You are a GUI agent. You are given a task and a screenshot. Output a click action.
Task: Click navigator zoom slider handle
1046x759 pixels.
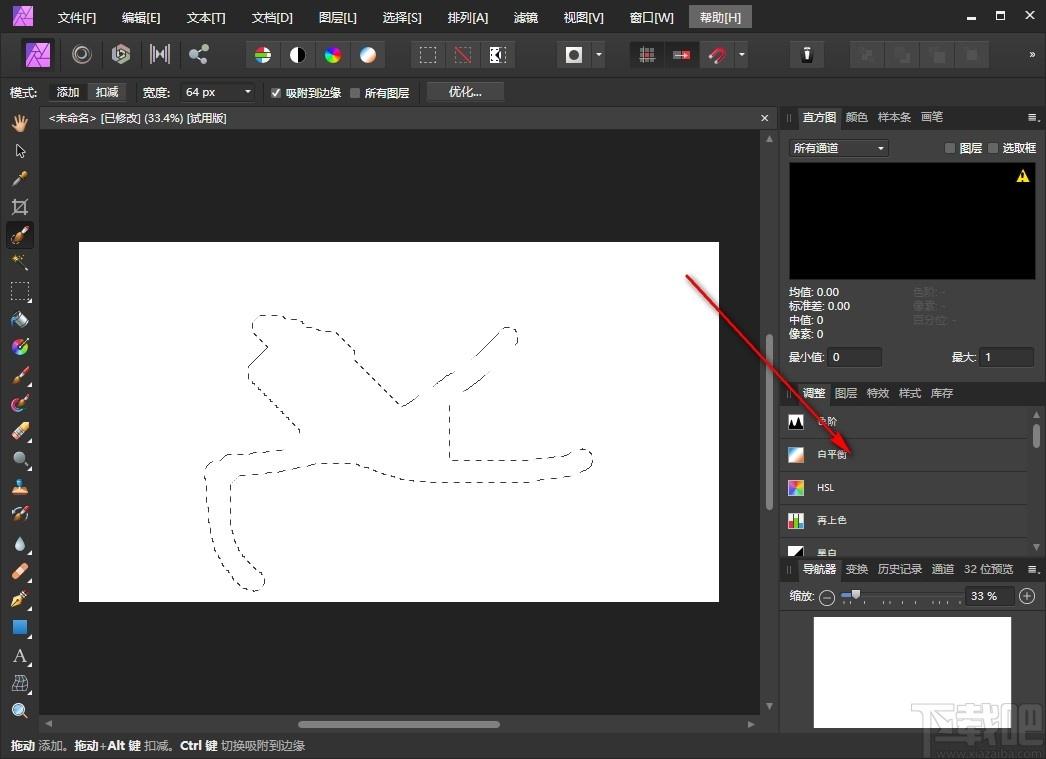pyautogui.click(x=856, y=594)
